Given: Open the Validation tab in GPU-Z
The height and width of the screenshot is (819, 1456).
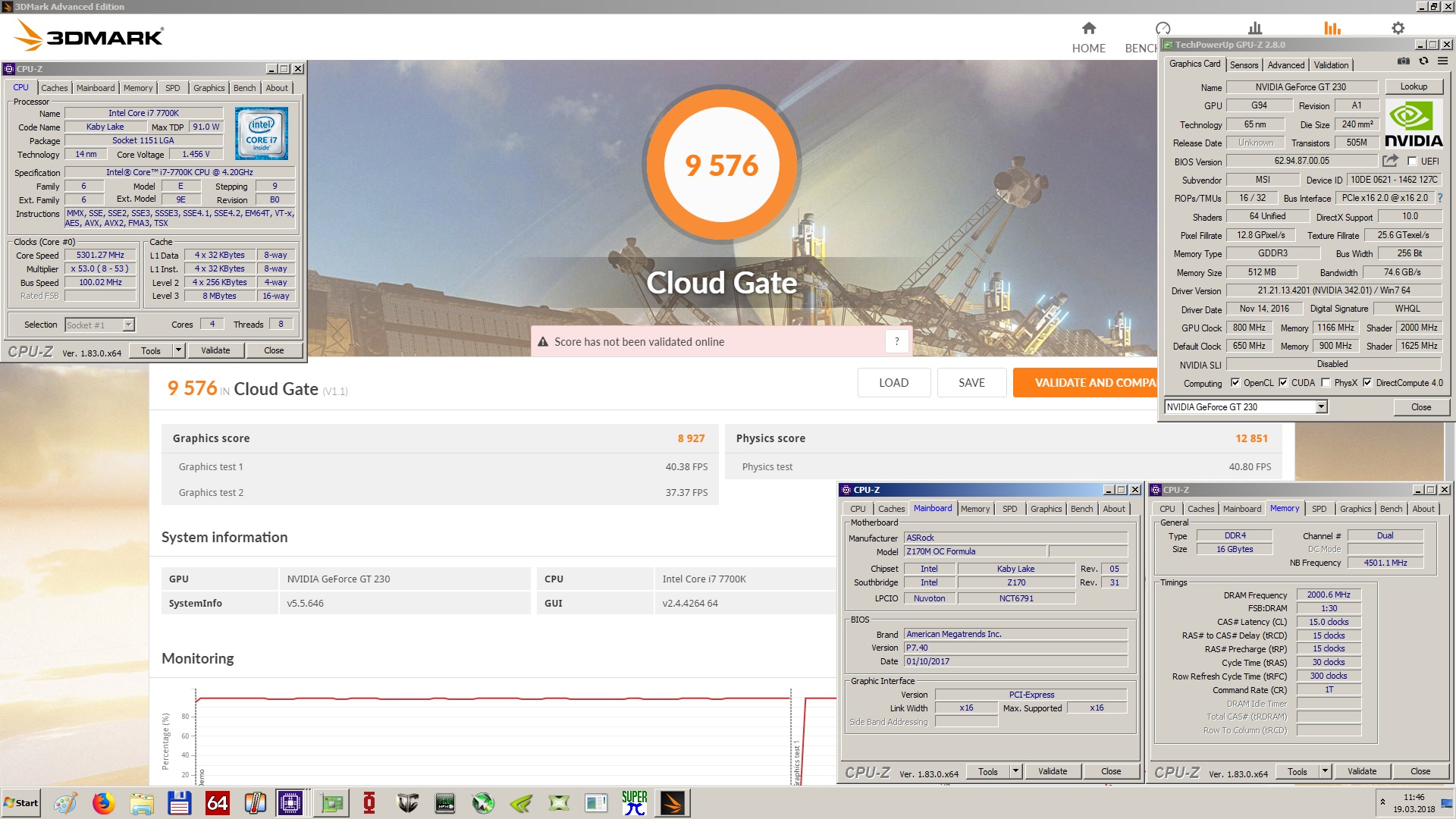Looking at the screenshot, I should (1331, 65).
